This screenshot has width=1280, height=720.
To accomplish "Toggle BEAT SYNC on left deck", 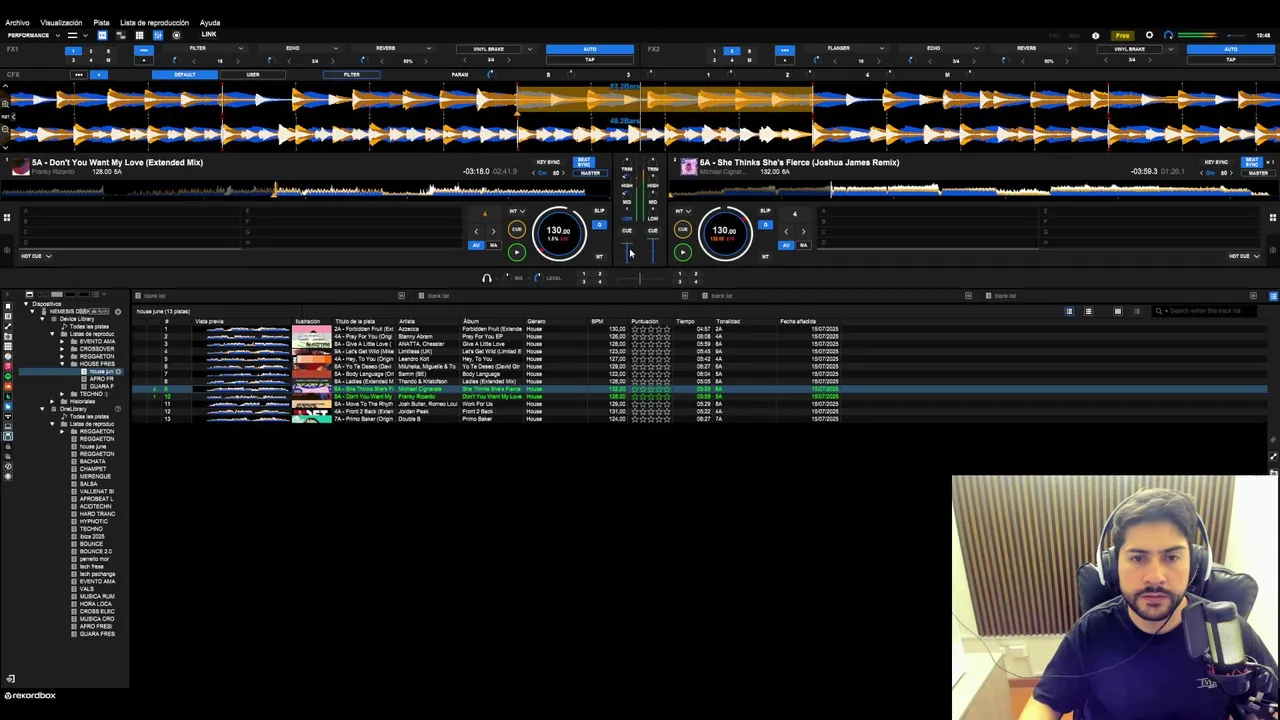I will pos(584,162).
